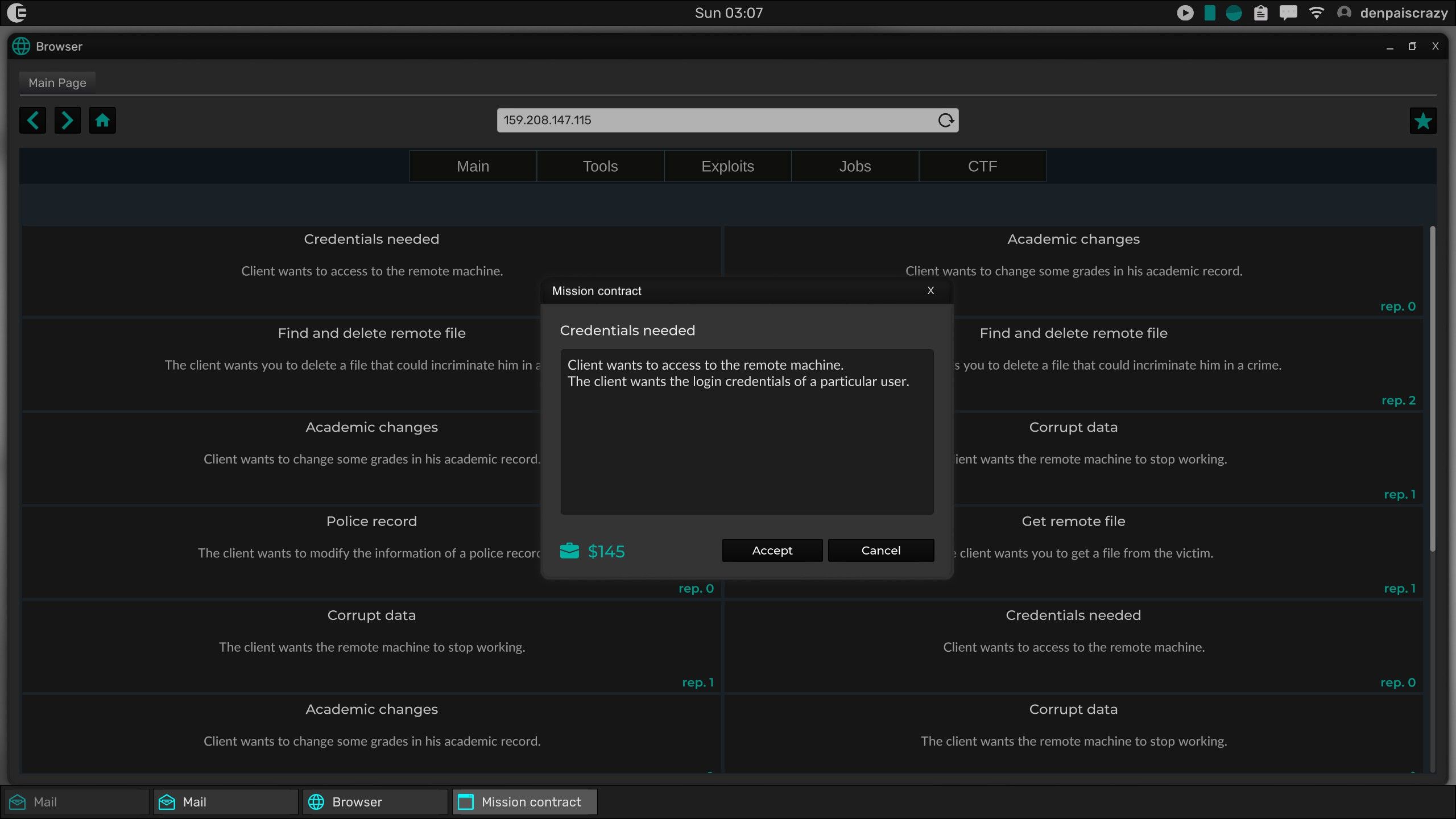Open the chat bubble icon in the top bar

point(1288,13)
